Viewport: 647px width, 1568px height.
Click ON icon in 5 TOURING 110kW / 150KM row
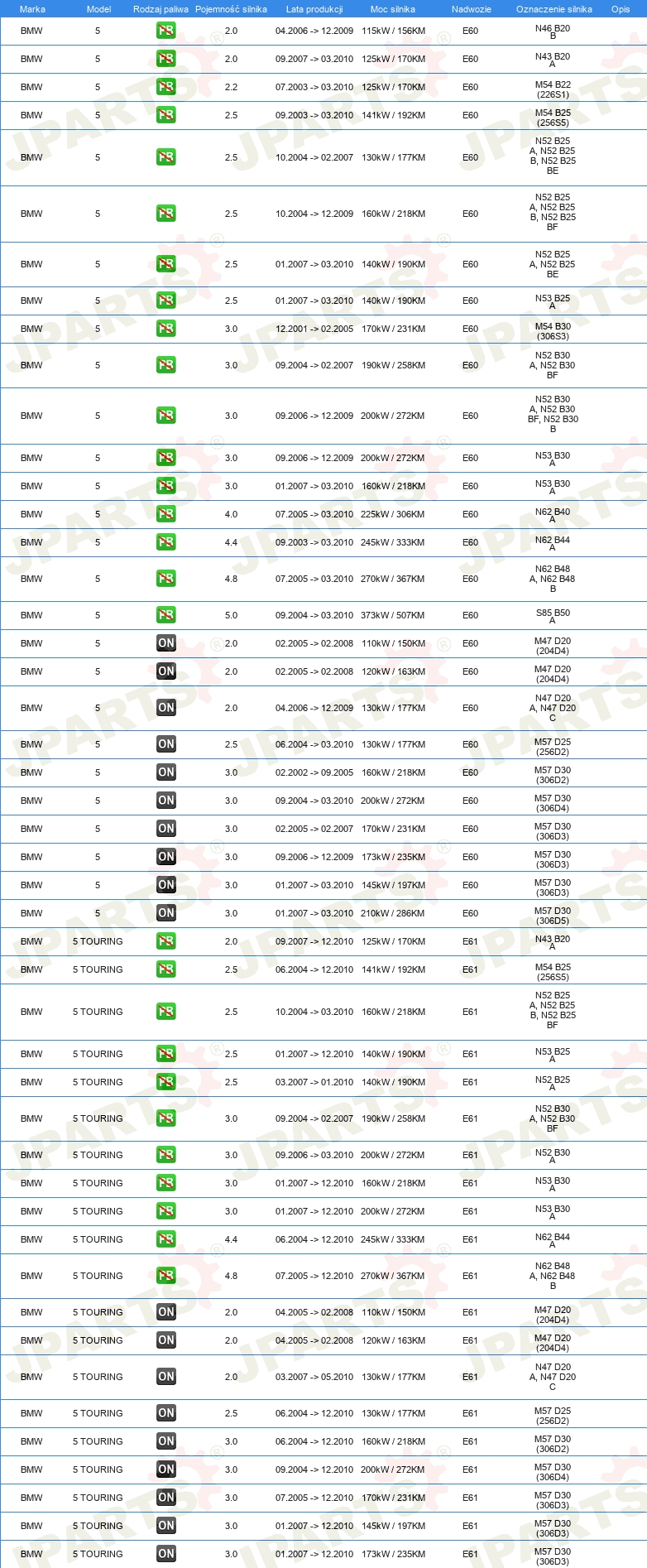pyautogui.click(x=166, y=1312)
